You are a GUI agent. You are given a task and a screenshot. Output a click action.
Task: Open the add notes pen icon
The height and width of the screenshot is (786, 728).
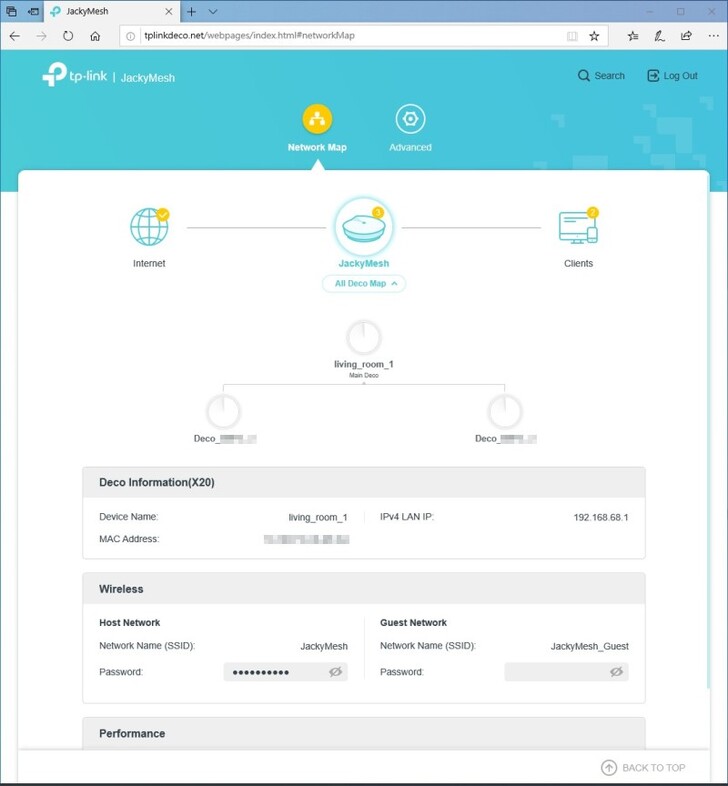[x=659, y=36]
